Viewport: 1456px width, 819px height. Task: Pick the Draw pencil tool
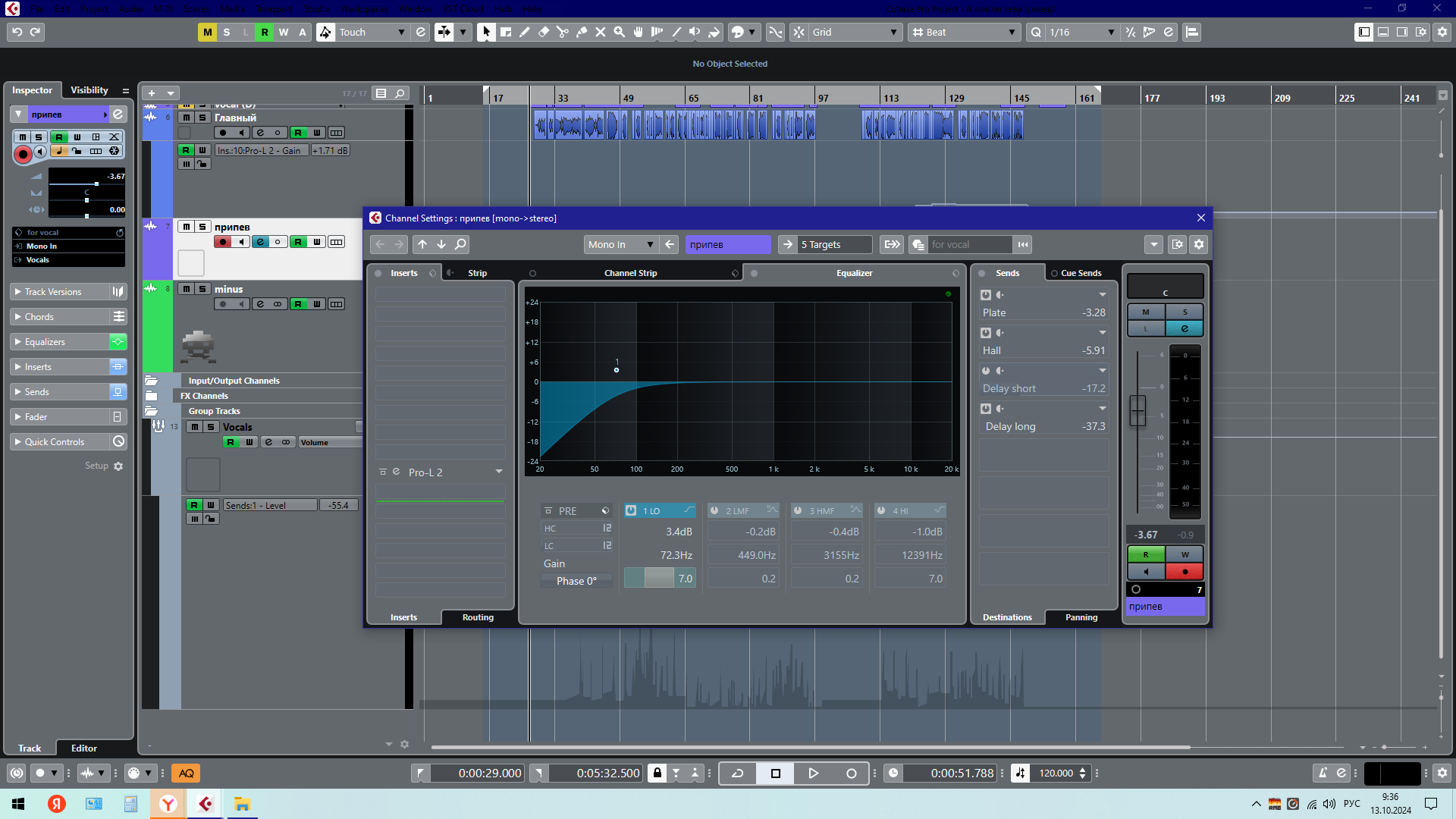[x=524, y=32]
